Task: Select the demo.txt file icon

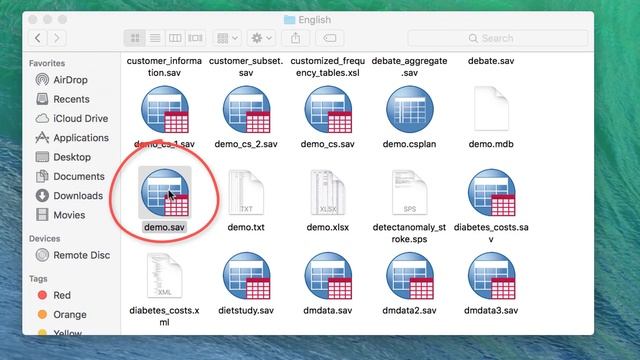Action: (x=246, y=193)
